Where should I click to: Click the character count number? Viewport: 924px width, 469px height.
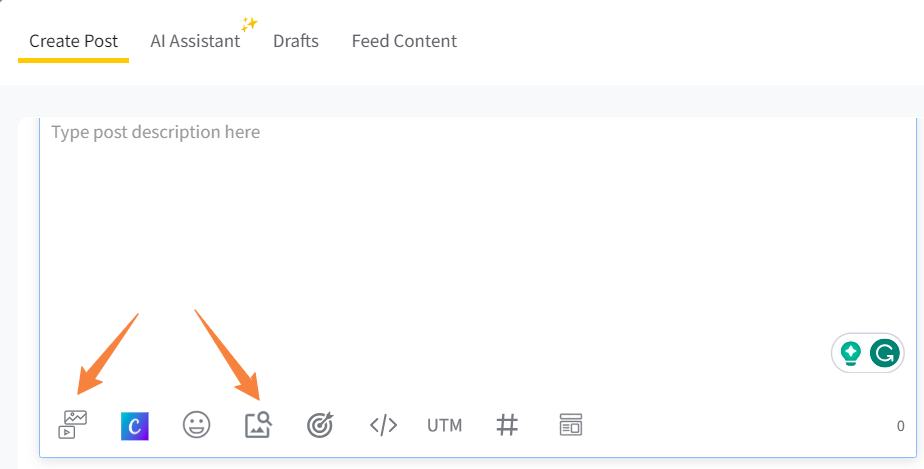pyautogui.click(x=900, y=426)
